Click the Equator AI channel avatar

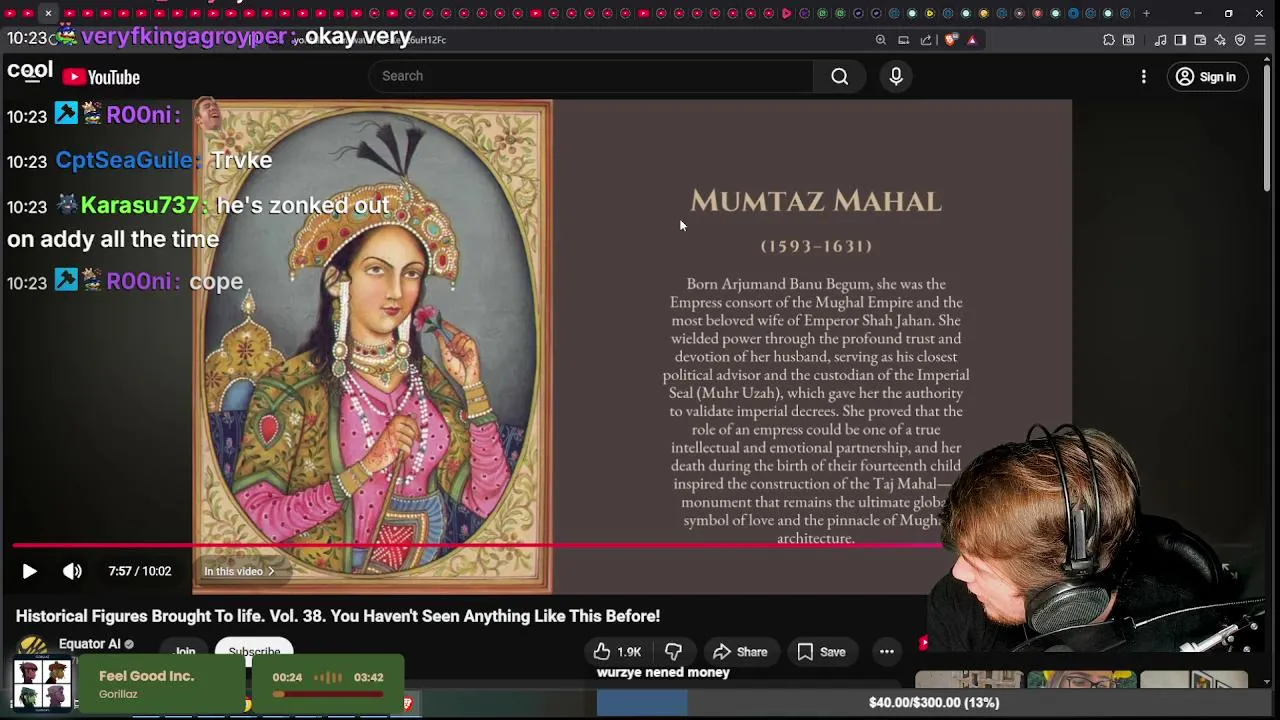pyautogui.click(x=32, y=647)
